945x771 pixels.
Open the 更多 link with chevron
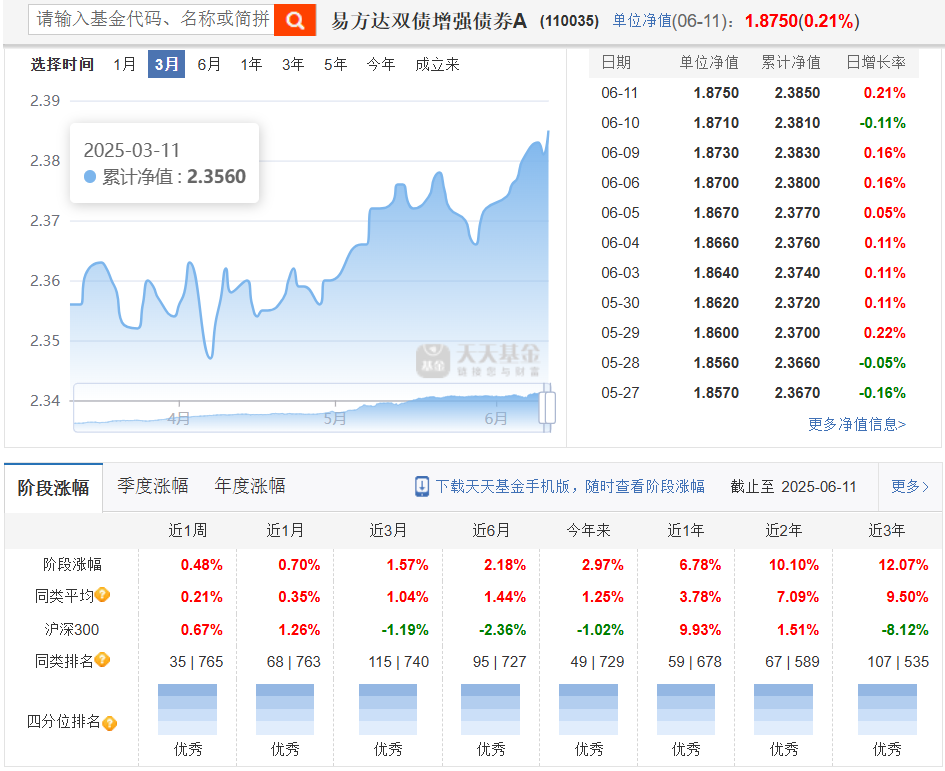[910, 486]
